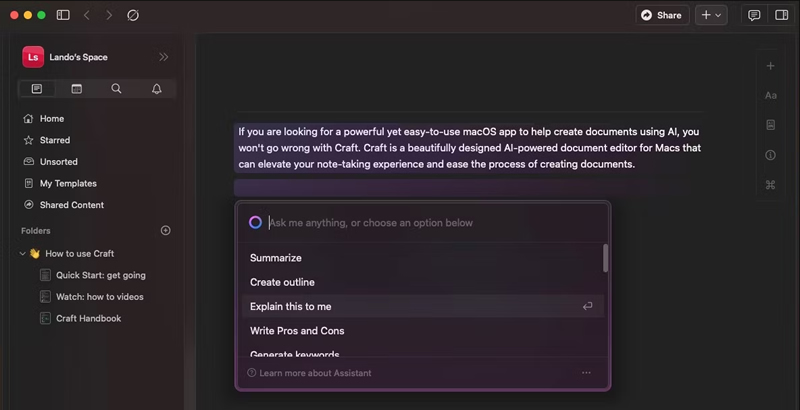Open Learn more about Assistant link
Image resolution: width=800 pixels, height=410 pixels.
pyautogui.click(x=315, y=373)
